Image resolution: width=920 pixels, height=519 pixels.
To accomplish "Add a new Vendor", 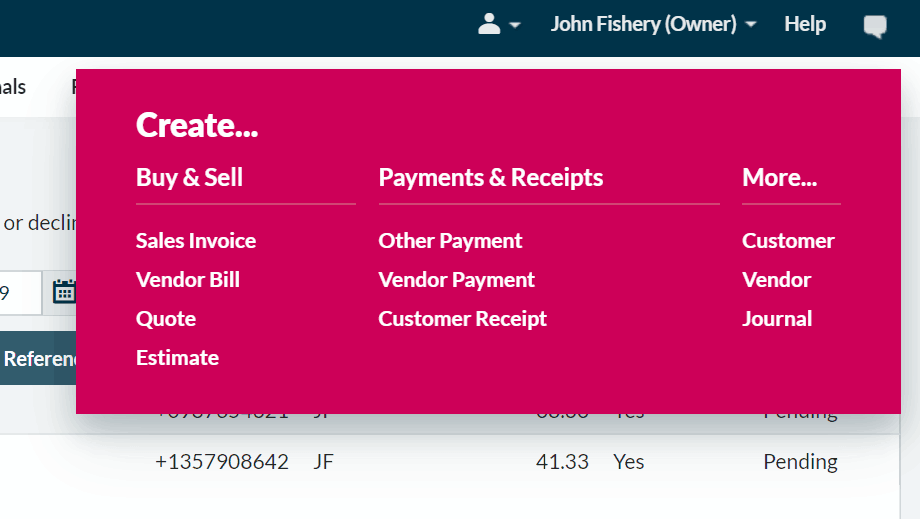I will pos(776,280).
